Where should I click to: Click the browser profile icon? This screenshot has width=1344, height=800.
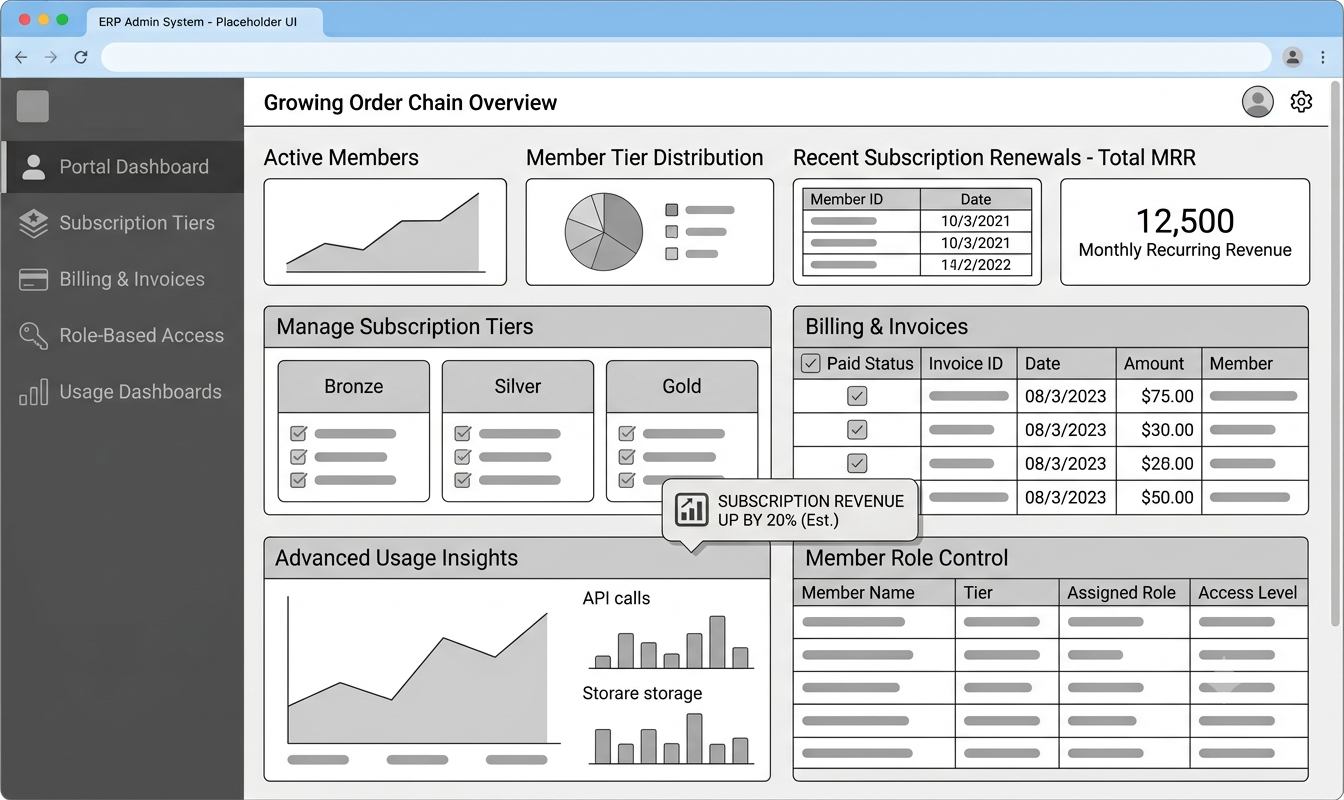1293,57
